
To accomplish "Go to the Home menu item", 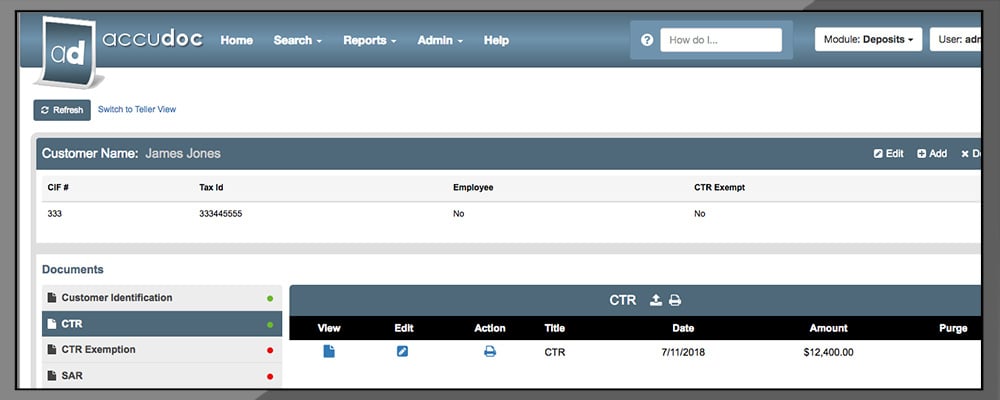I will (236, 40).
